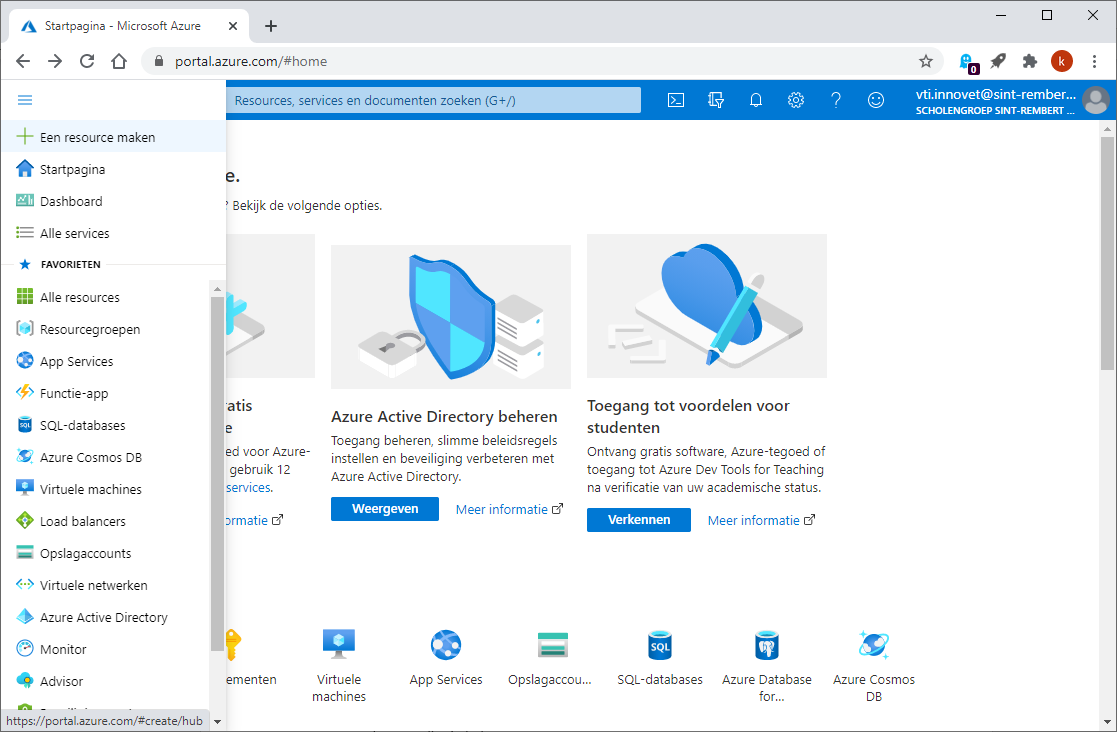This screenshot has width=1117, height=732.
Task: Click the Verkennen button
Action: pyautogui.click(x=639, y=520)
